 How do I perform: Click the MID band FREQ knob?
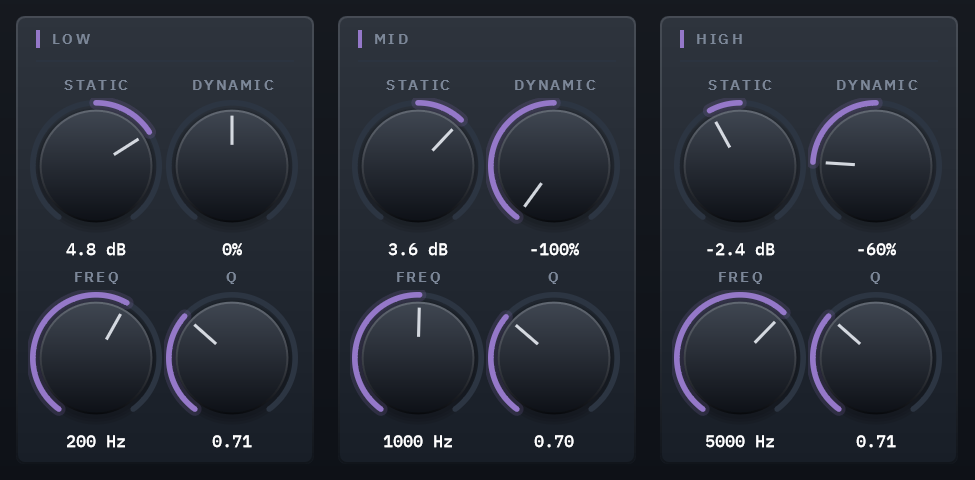point(418,358)
